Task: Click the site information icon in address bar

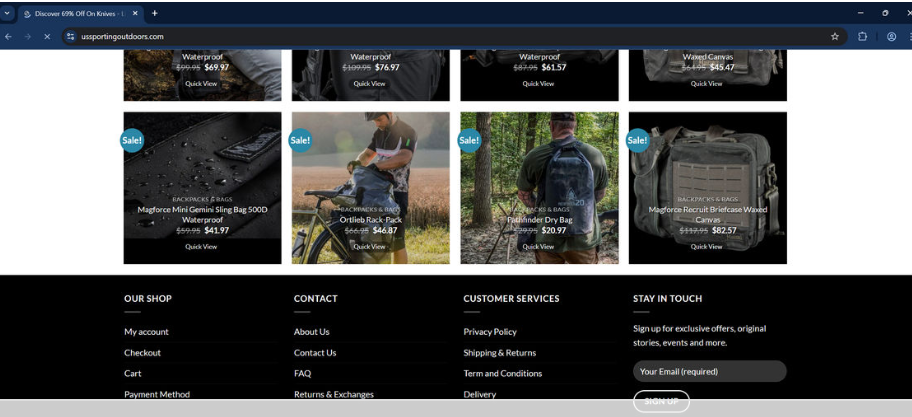Action: pyautogui.click(x=70, y=36)
